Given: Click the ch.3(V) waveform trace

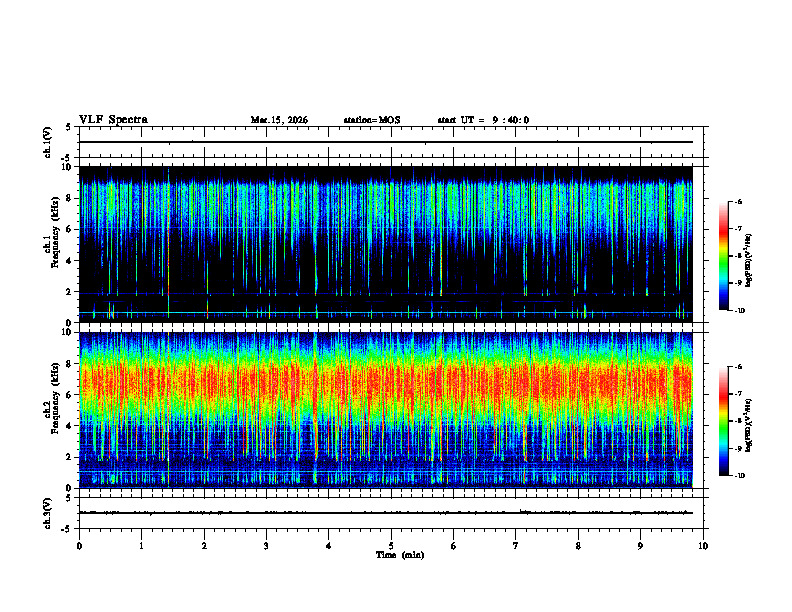Looking at the screenshot, I should point(386,513).
